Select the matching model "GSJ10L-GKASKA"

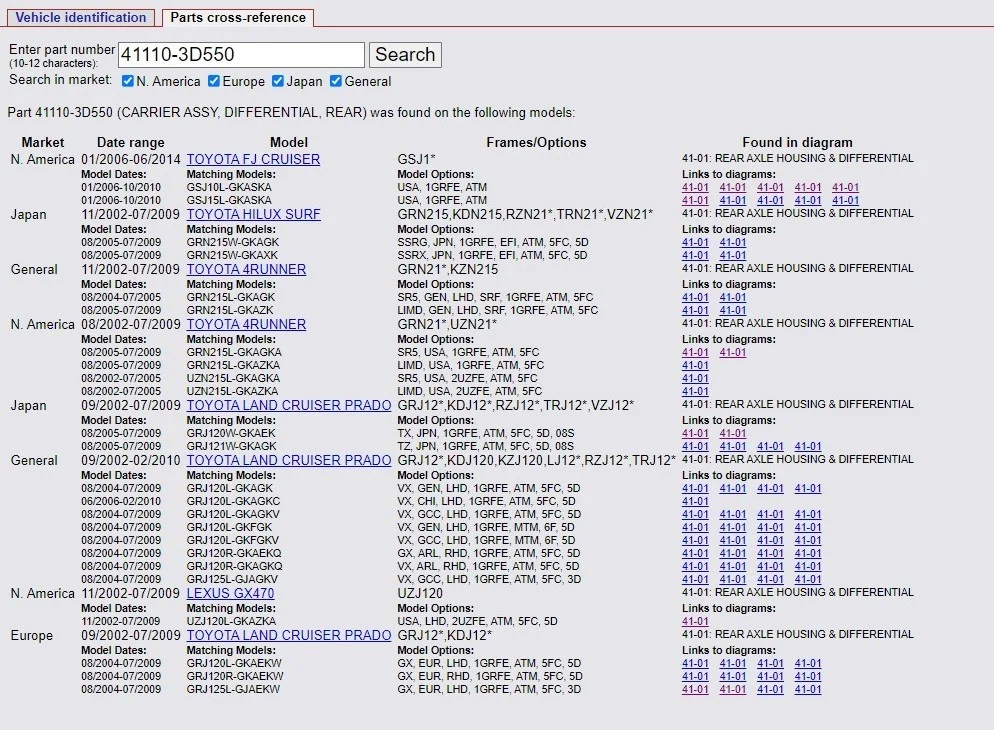[x=229, y=188]
